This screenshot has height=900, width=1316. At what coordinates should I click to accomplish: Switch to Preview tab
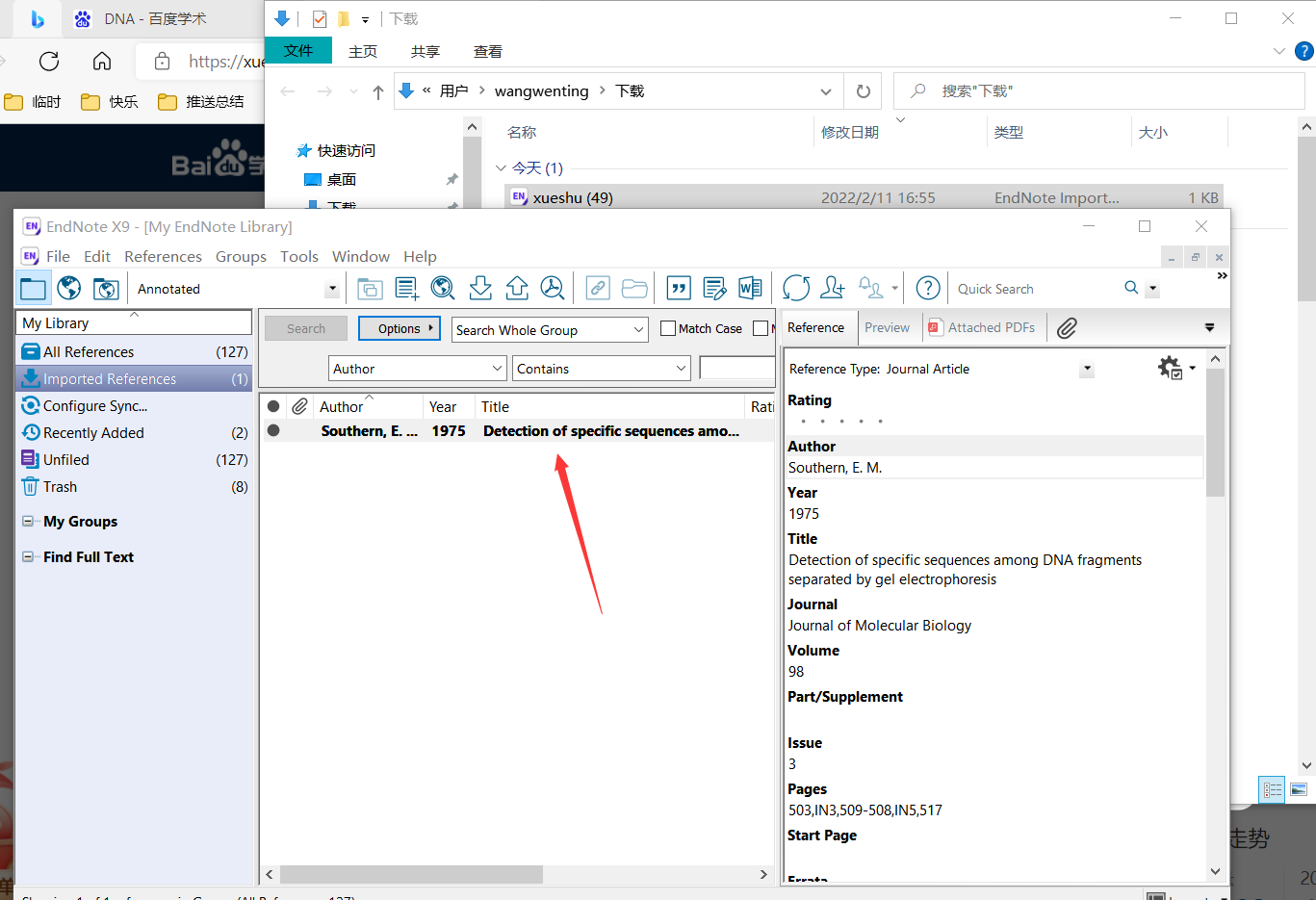coord(887,327)
